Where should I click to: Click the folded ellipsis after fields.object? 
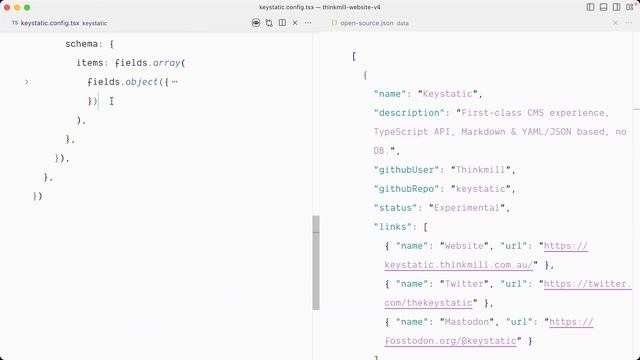175,82
